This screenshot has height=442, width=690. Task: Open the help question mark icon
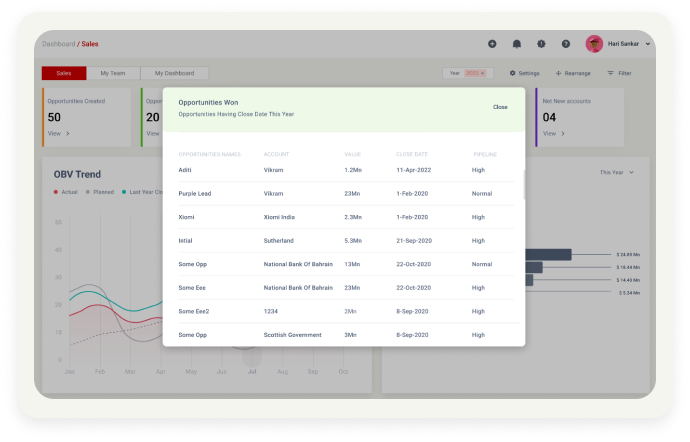tap(566, 44)
